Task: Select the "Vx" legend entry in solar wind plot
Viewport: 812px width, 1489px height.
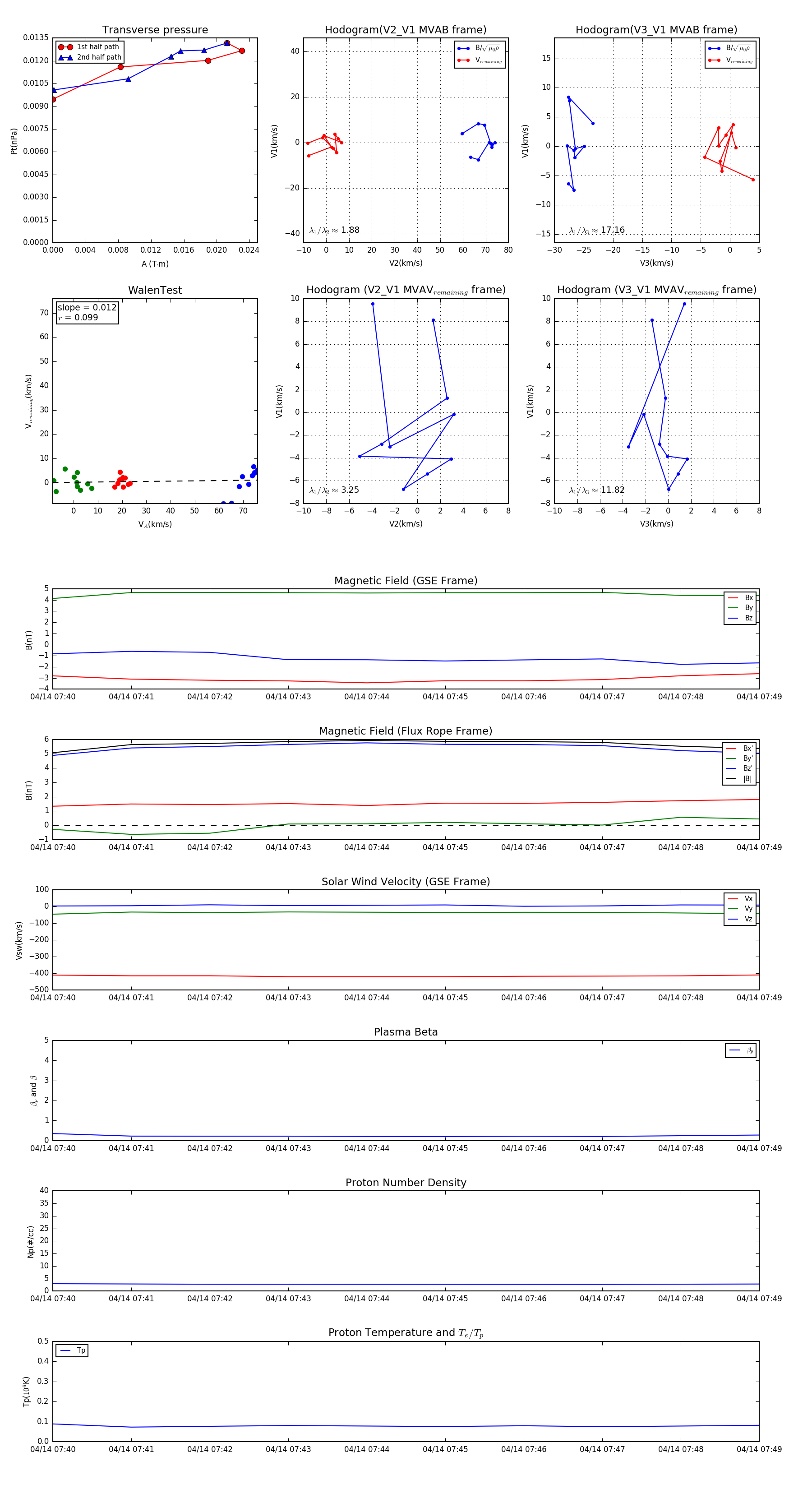Action: click(x=740, y=899)
